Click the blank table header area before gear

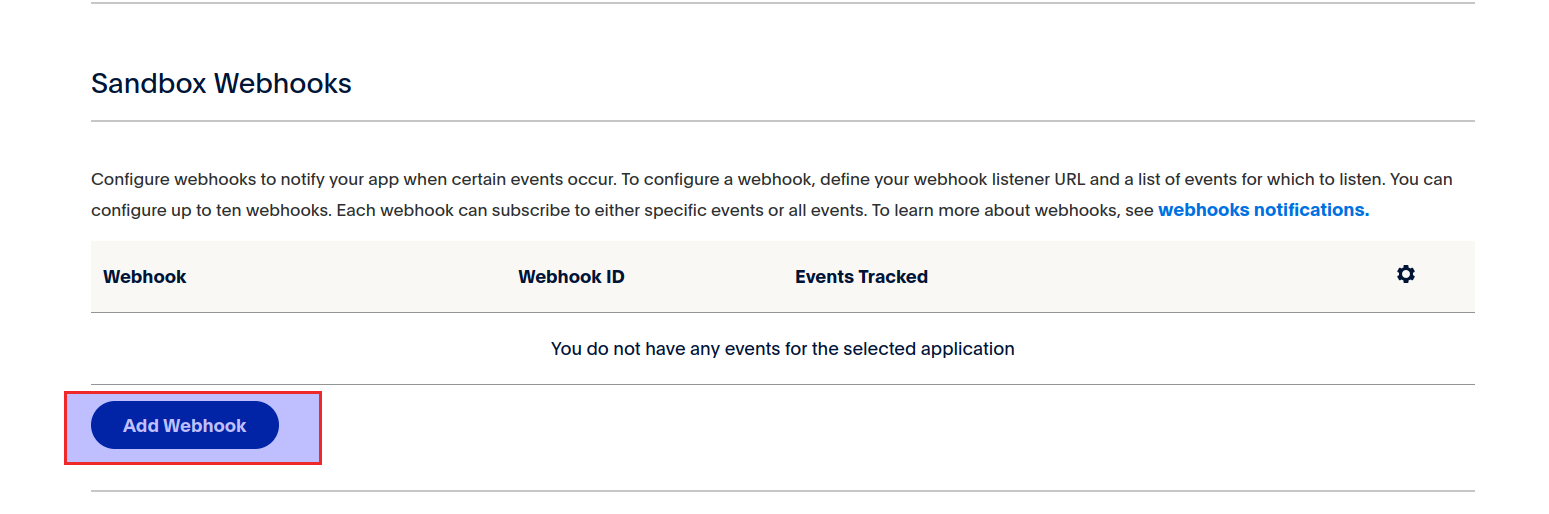click(1150, 277)
